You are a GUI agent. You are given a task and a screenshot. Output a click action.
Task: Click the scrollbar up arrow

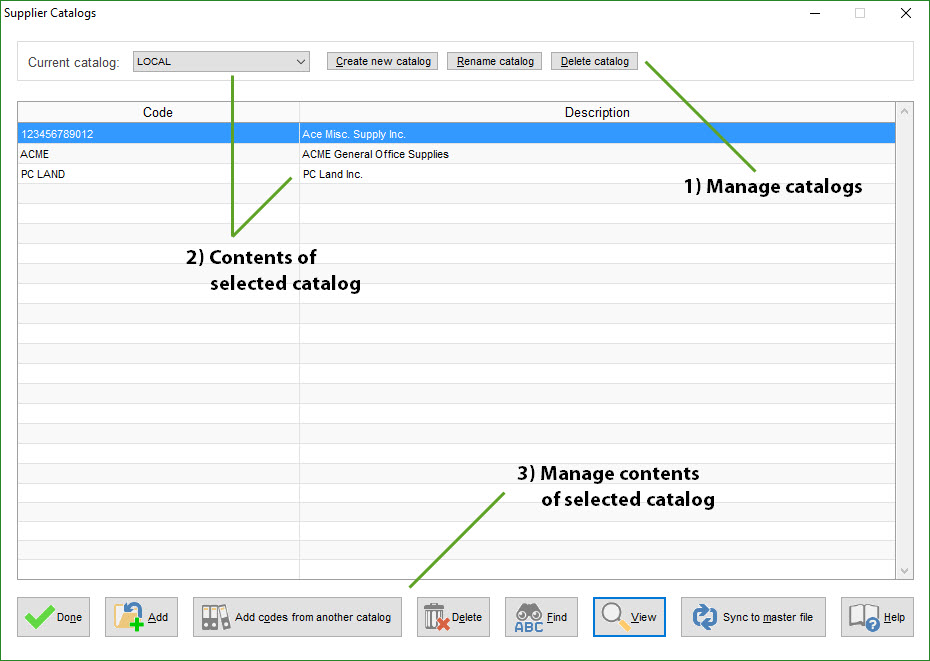point(905,112)
